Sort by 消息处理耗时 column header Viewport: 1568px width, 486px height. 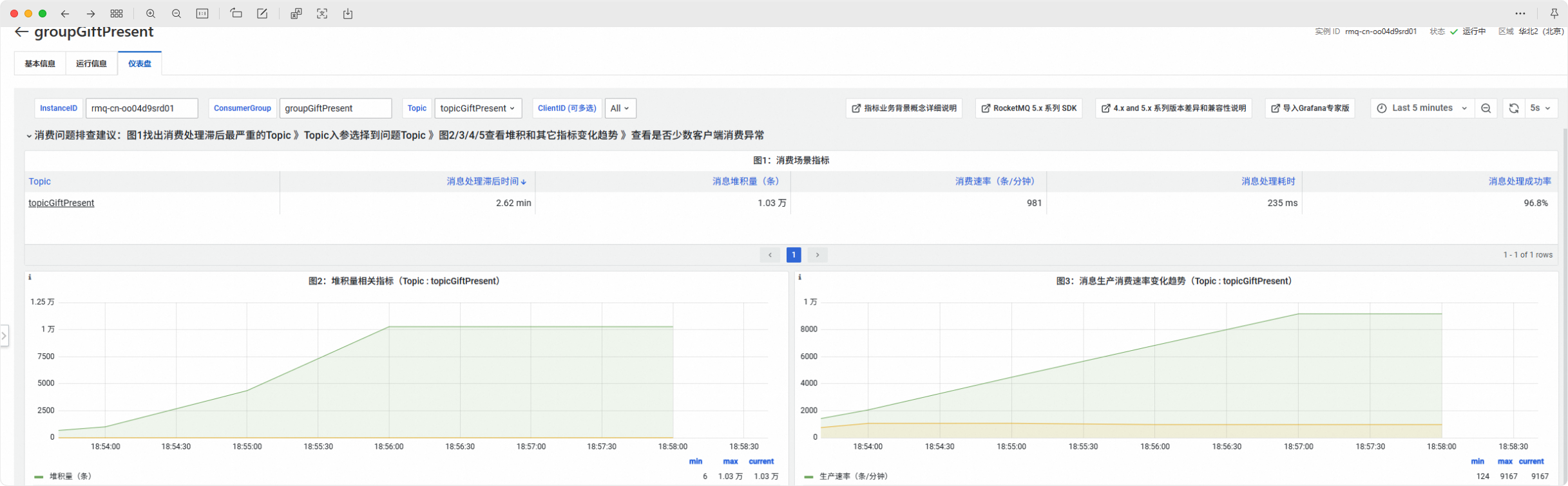tap(1268, 182)
